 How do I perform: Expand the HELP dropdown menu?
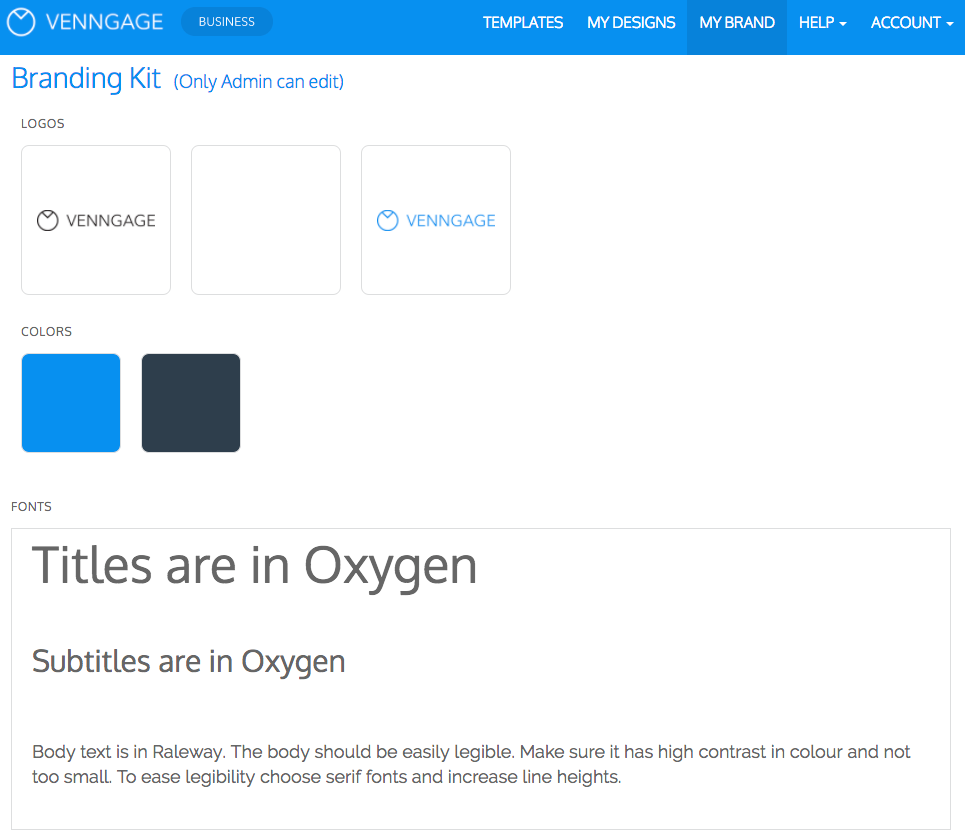click(822, 22)
